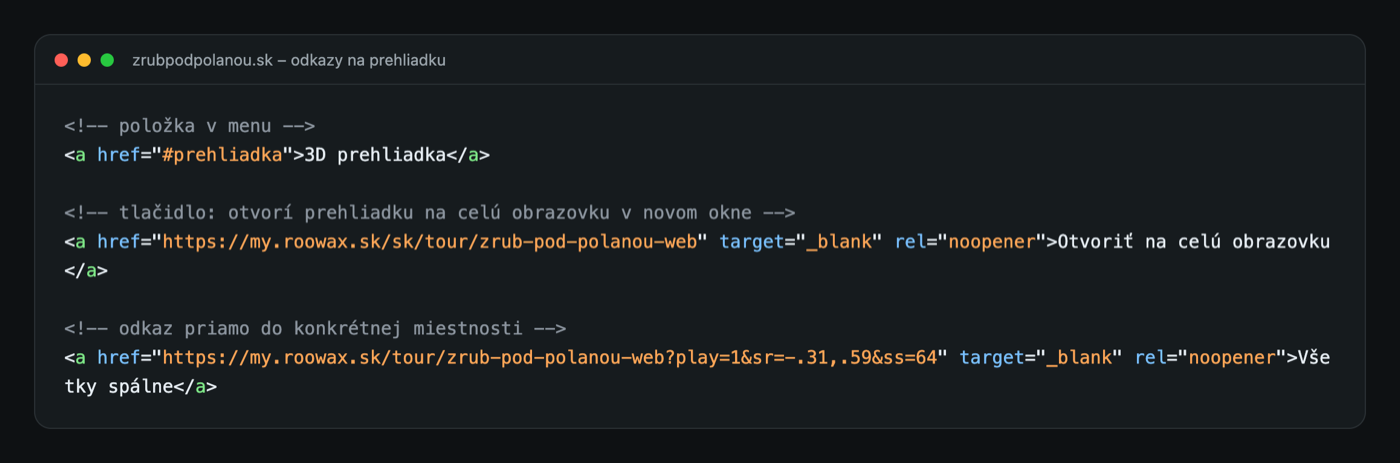Click the 'href' attribute before '#prehliadka'
Screen dimensions: 1400x463
point(118,155)
